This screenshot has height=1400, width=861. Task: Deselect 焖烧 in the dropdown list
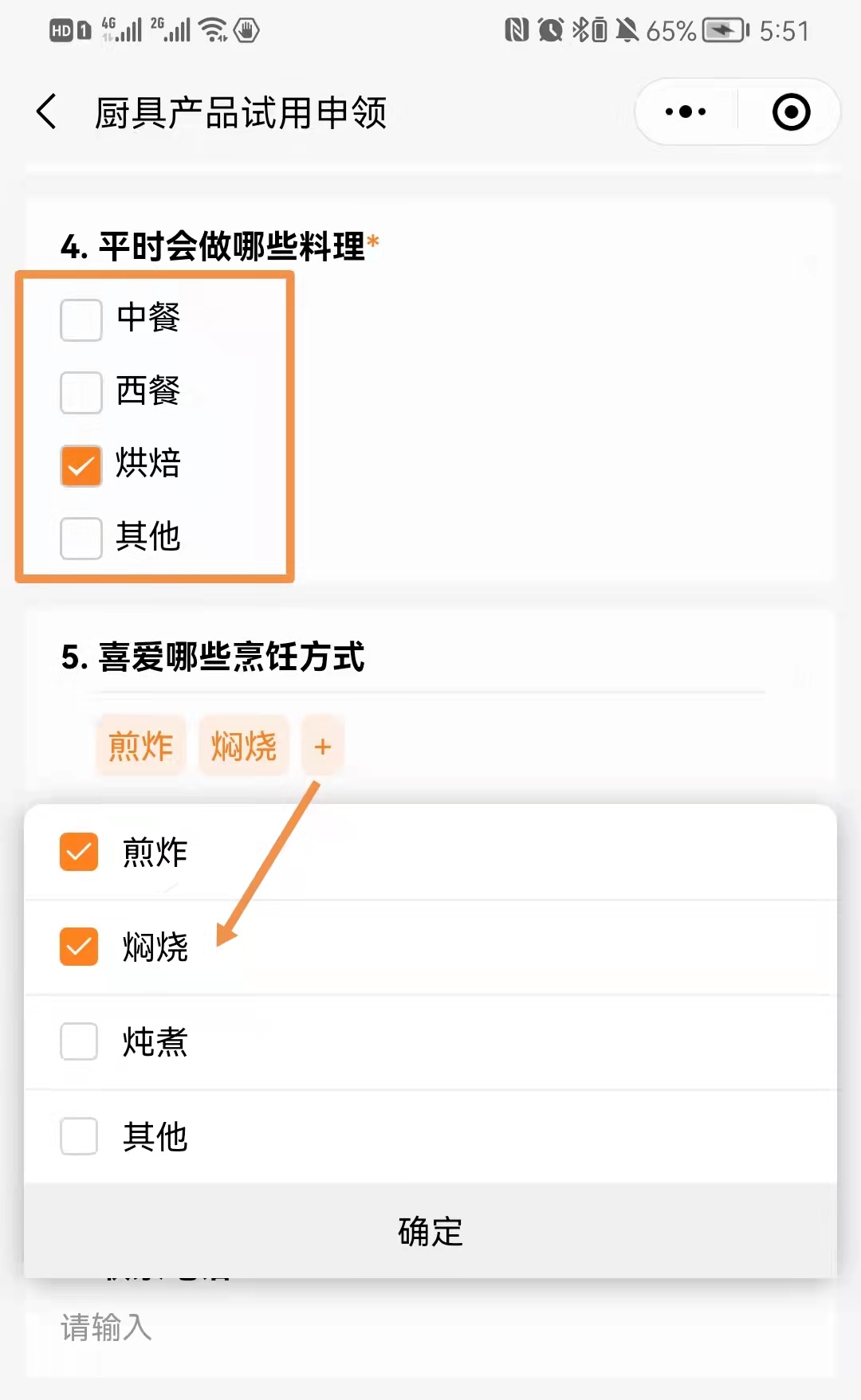pyautogui.click(x=79, y=947)
